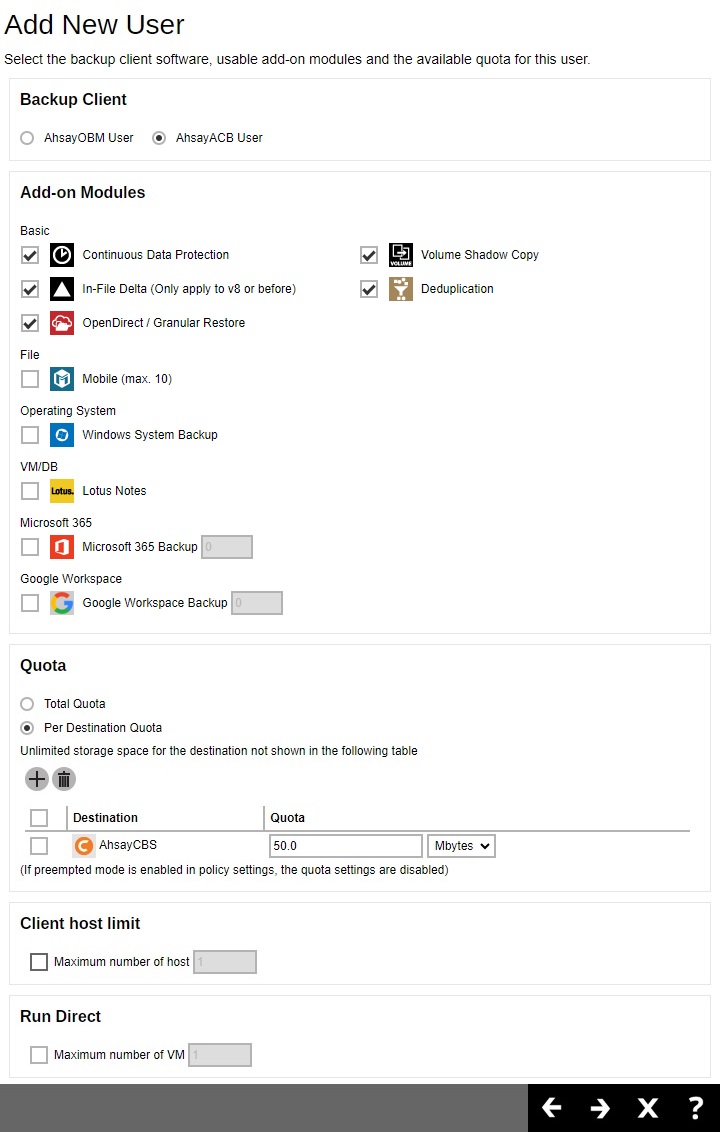
Task: Click the Lotus Notes yellow icon
Action: [62, 491]
